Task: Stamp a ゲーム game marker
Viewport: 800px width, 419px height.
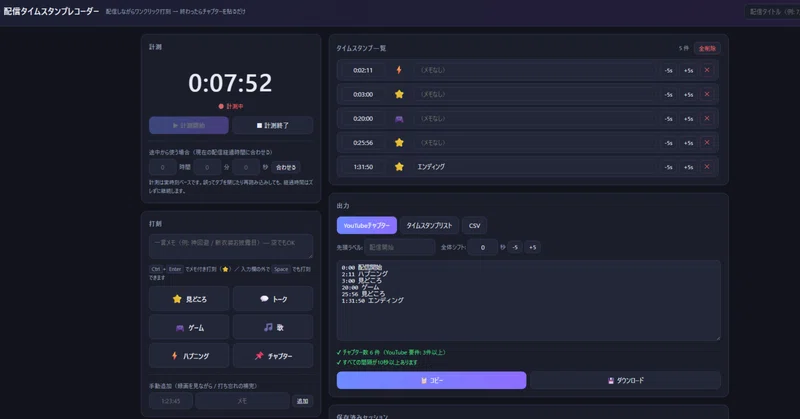Action: click(189, 328)
